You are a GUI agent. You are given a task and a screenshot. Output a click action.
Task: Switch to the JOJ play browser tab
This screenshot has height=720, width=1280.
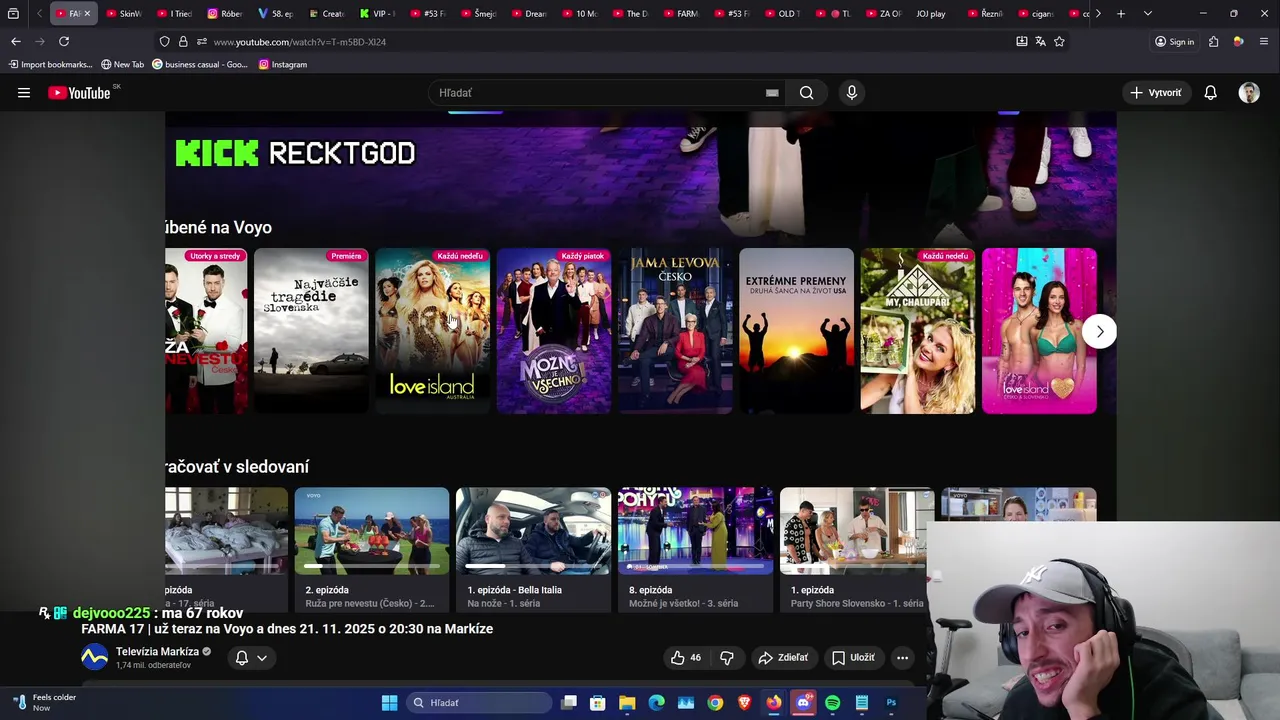(930, 14)
